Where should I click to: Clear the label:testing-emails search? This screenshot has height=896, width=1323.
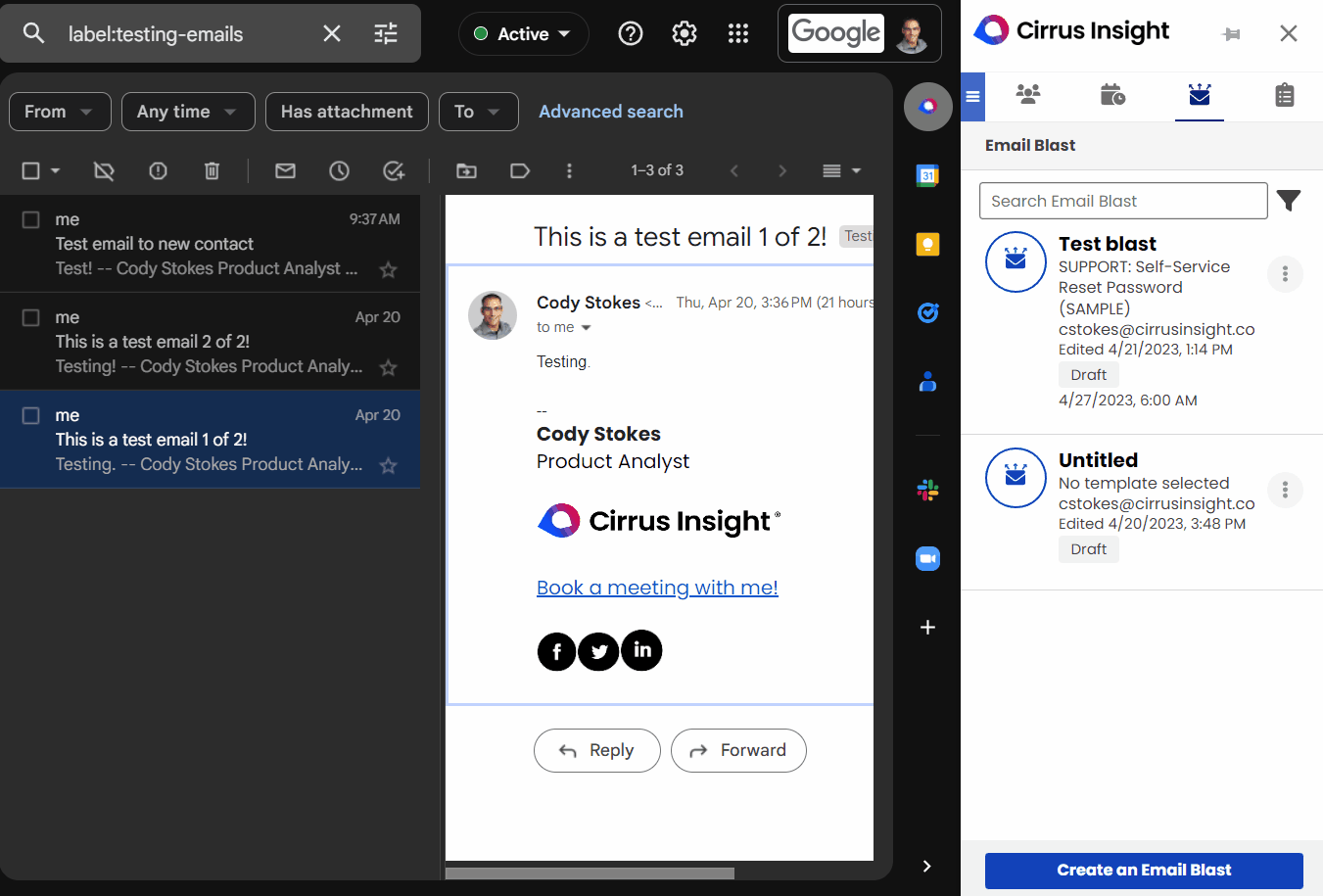coord(332,33)
